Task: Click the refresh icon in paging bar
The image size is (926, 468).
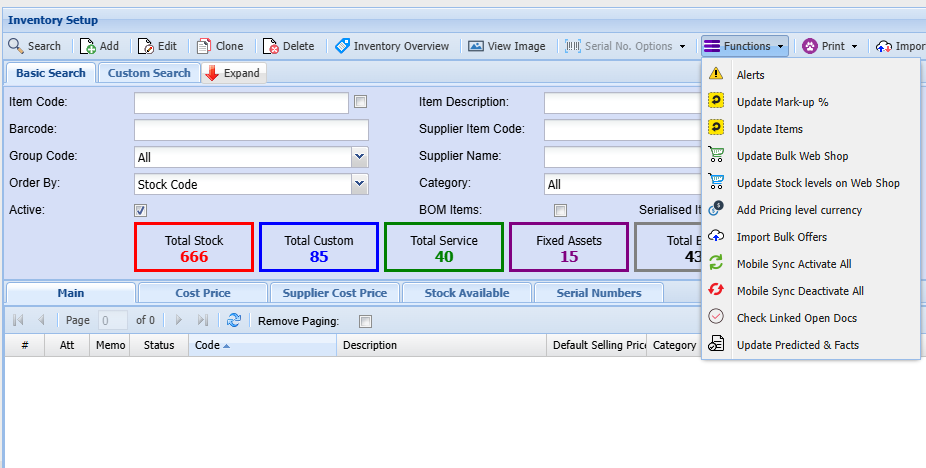Action: coord(233,320)
